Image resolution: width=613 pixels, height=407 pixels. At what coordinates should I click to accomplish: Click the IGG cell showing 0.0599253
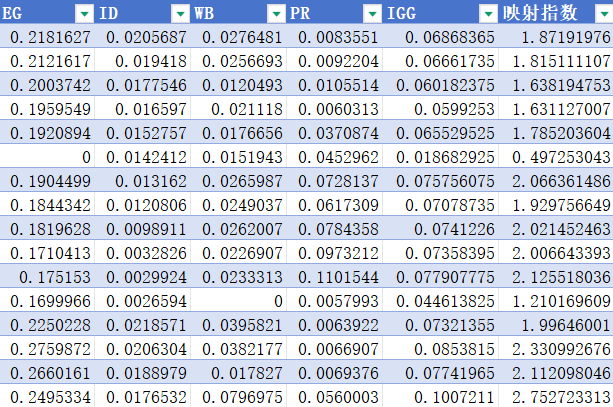[x=442, y=109]
